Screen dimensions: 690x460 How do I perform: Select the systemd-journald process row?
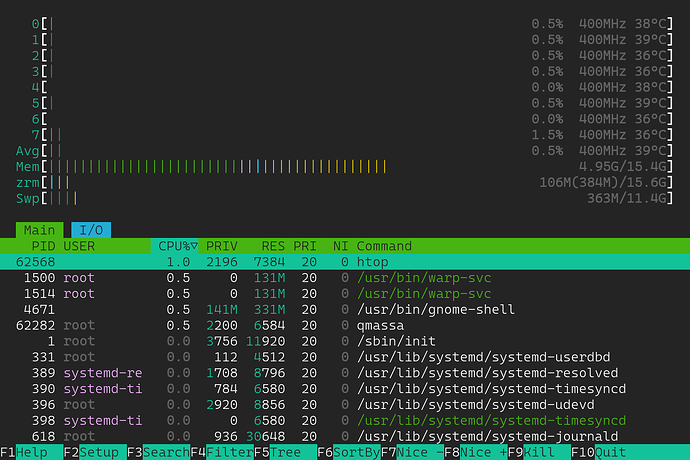tap(345, 436)
